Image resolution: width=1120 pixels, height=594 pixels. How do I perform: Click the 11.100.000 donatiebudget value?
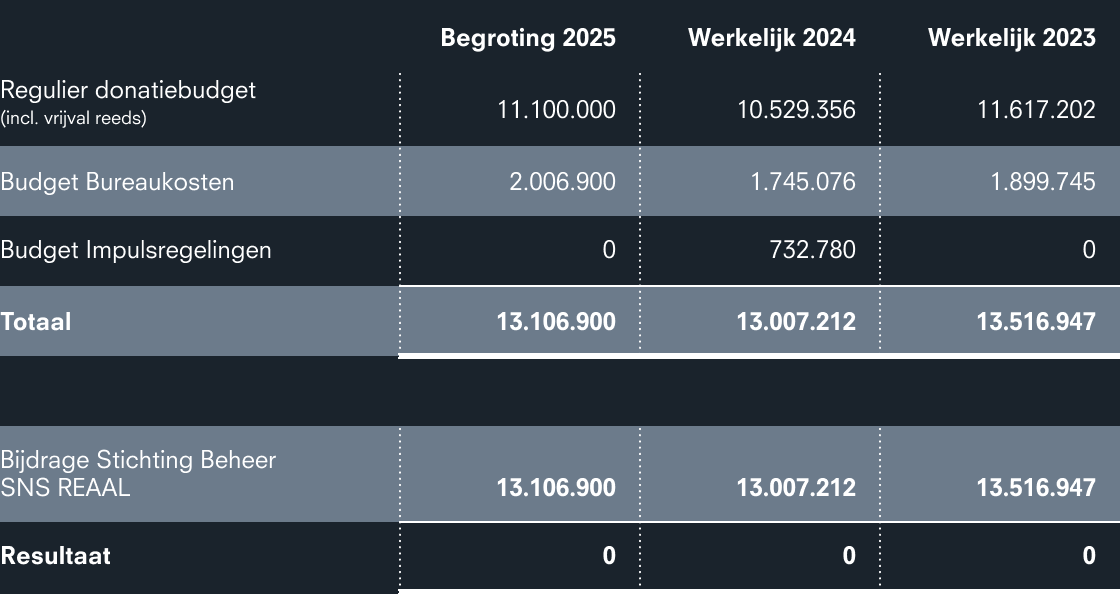[x=556, y=110]
